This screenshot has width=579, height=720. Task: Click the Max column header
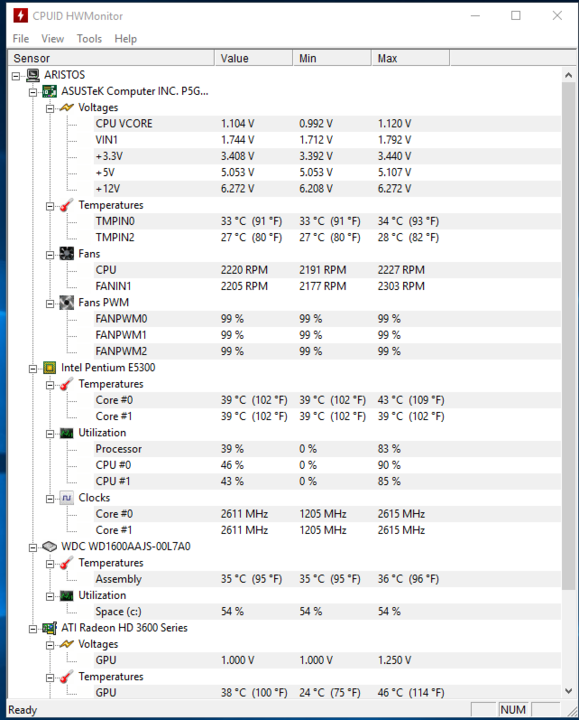pos(410,58)
